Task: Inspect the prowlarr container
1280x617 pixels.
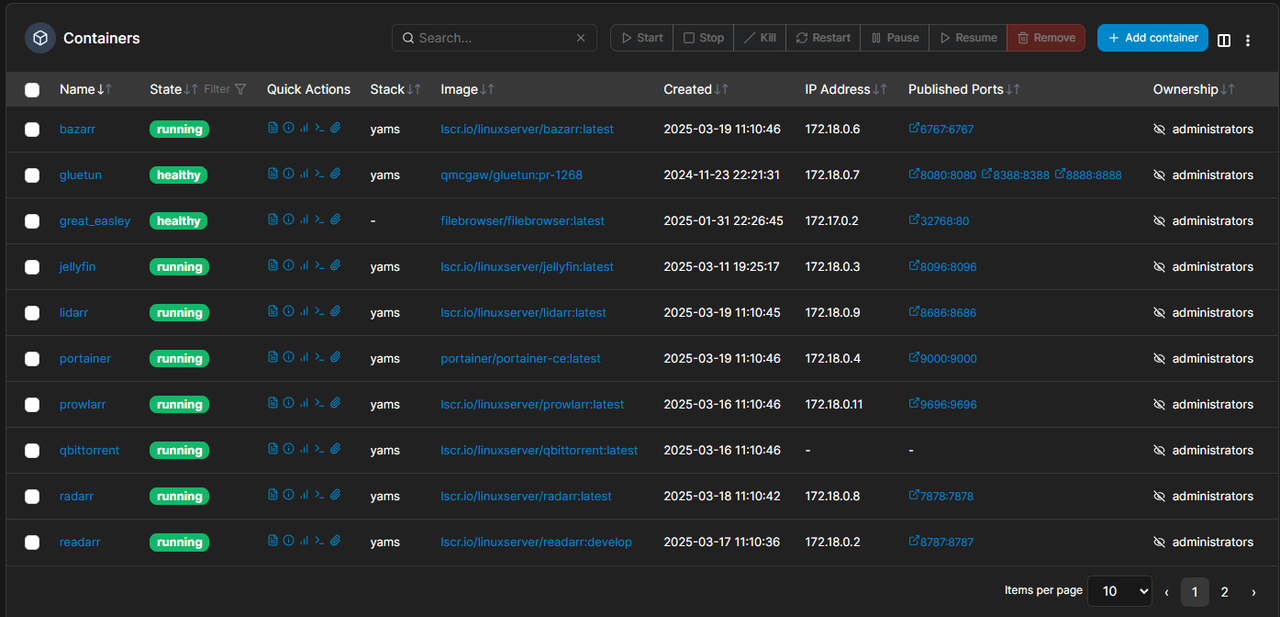Action: (x=288, y=404)
